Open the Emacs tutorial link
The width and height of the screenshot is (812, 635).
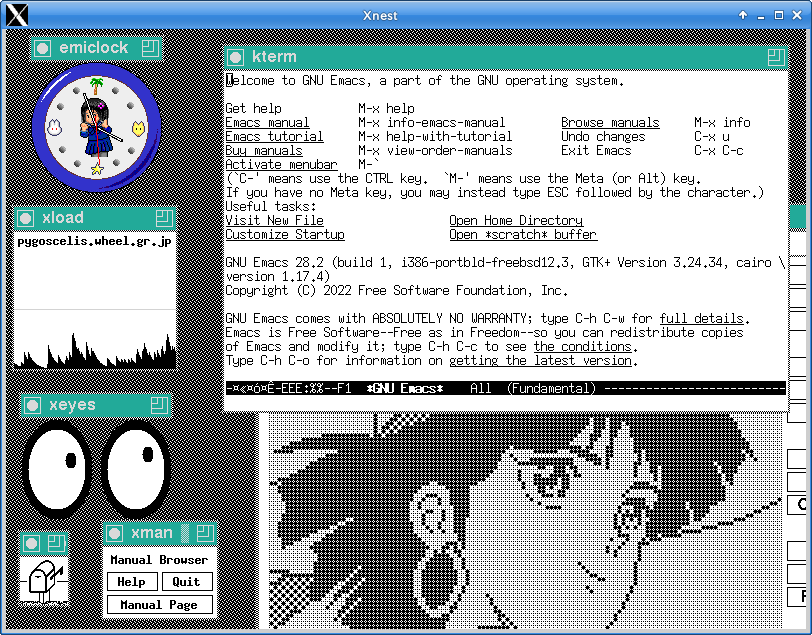[x=274, y=137]
